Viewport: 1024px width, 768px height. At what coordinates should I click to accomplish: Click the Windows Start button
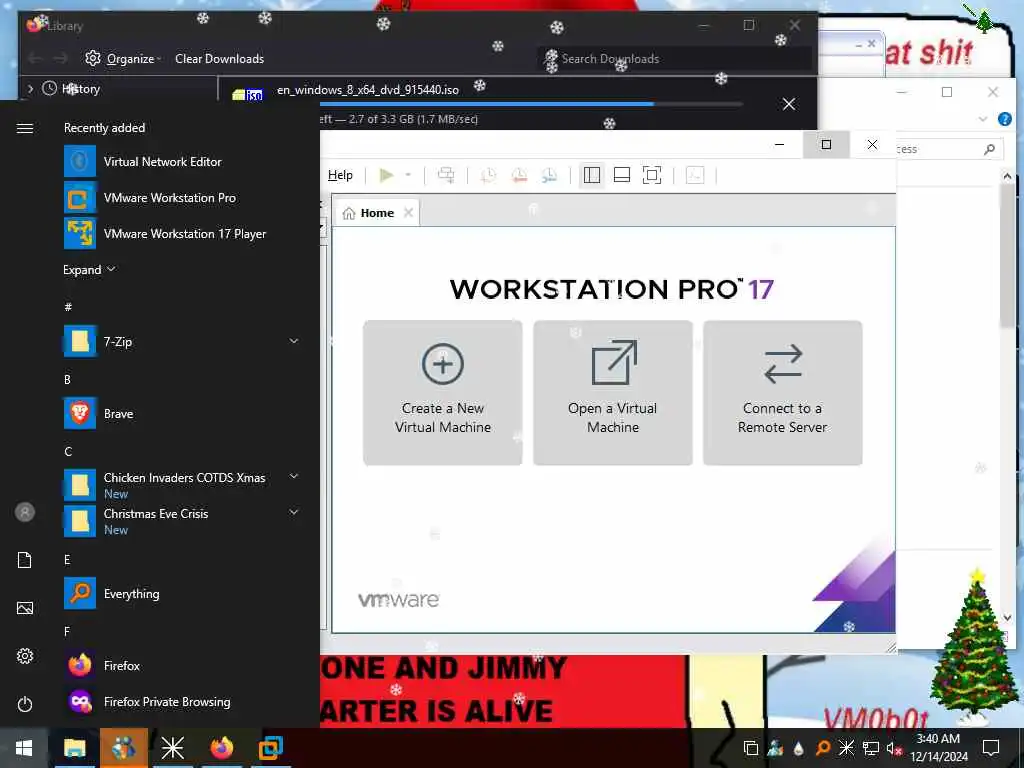(x=24, y=748)
